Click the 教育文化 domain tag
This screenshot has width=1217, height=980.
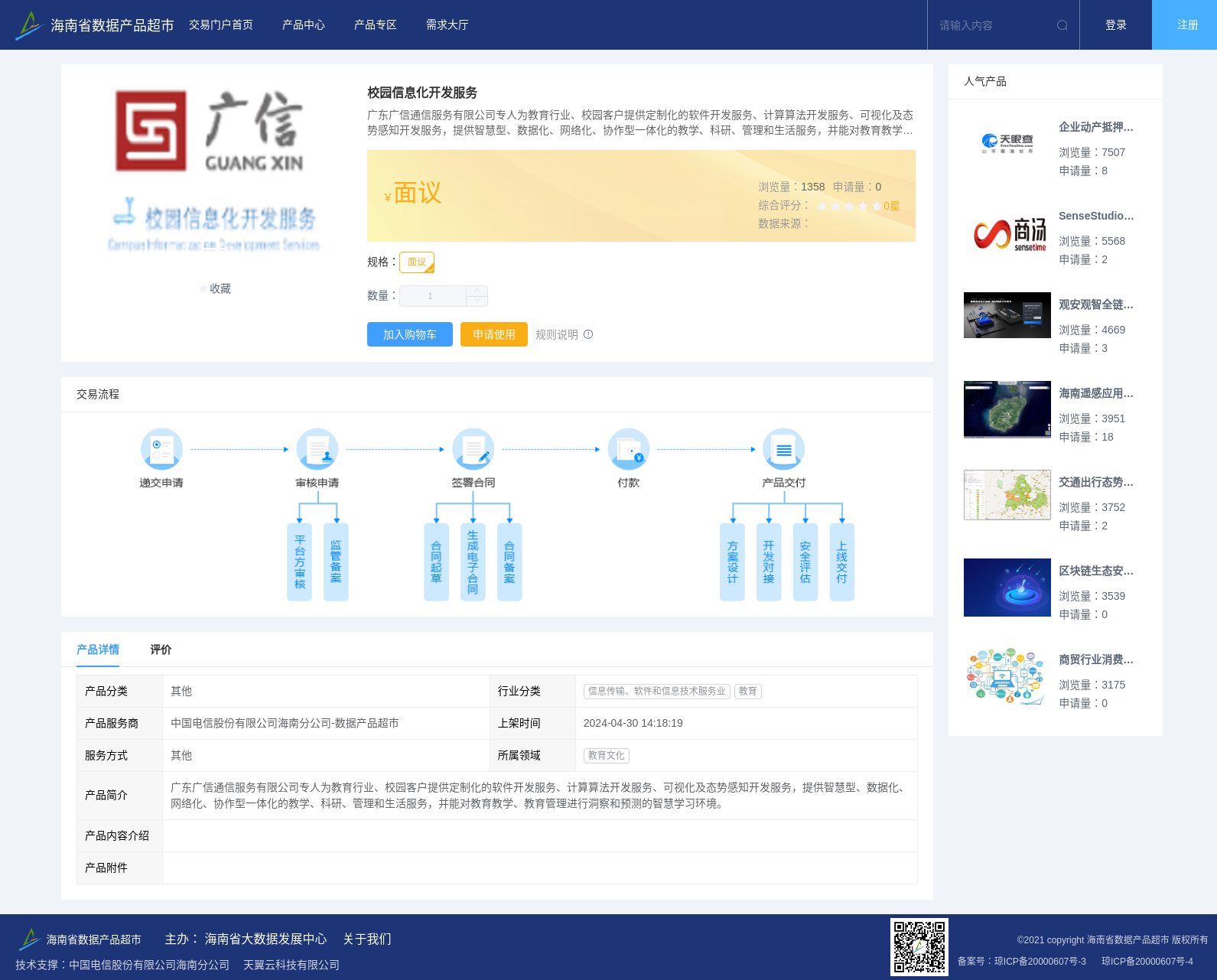click(607, 755)
